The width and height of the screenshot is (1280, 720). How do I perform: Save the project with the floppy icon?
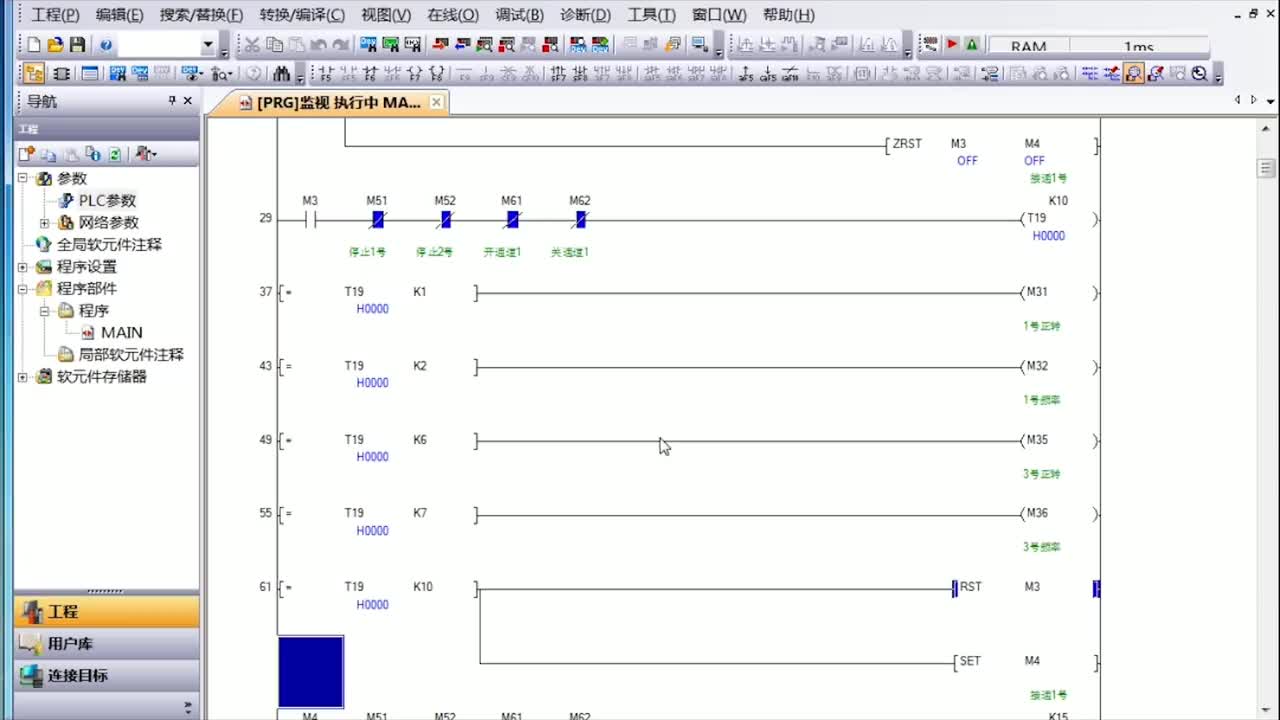77,45
